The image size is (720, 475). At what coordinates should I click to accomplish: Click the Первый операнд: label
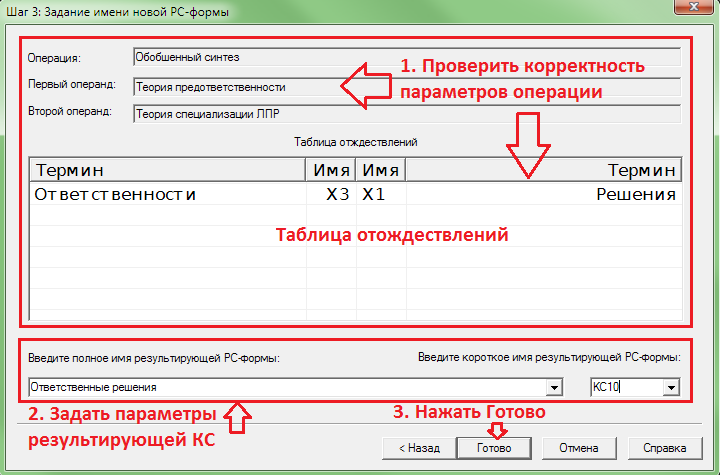click(x=72, y=85)
